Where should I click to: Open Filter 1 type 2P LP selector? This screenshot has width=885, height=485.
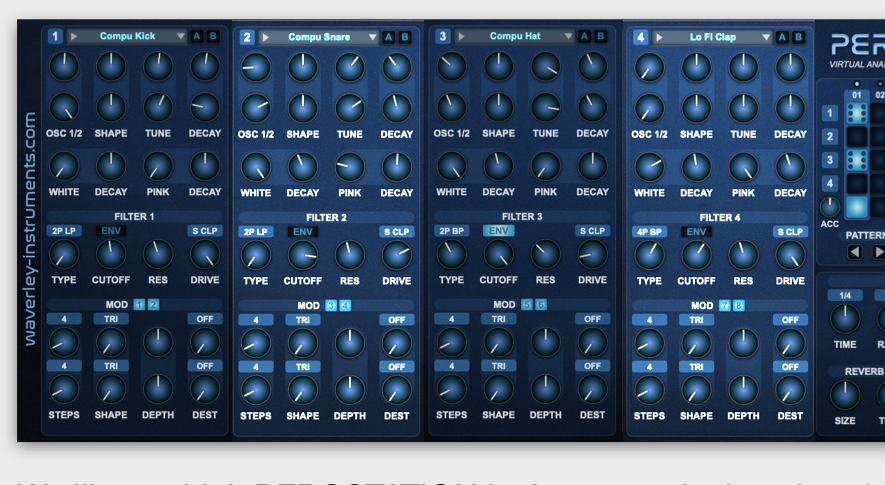coord(64,230)
